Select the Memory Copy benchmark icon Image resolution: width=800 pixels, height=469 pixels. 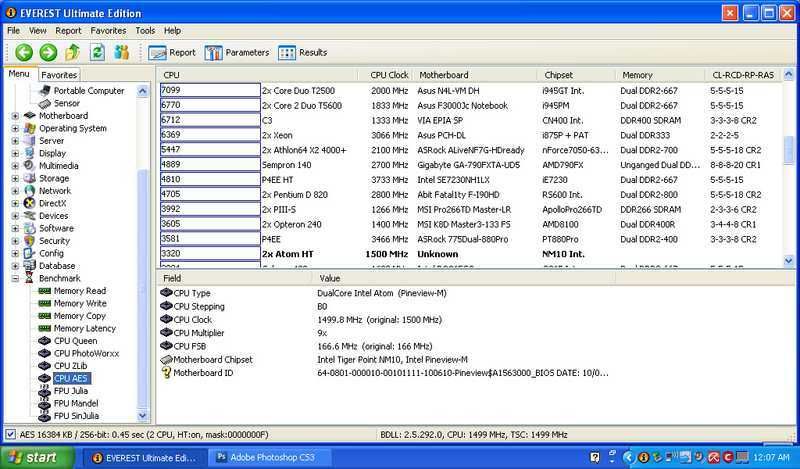pos(45,316)
